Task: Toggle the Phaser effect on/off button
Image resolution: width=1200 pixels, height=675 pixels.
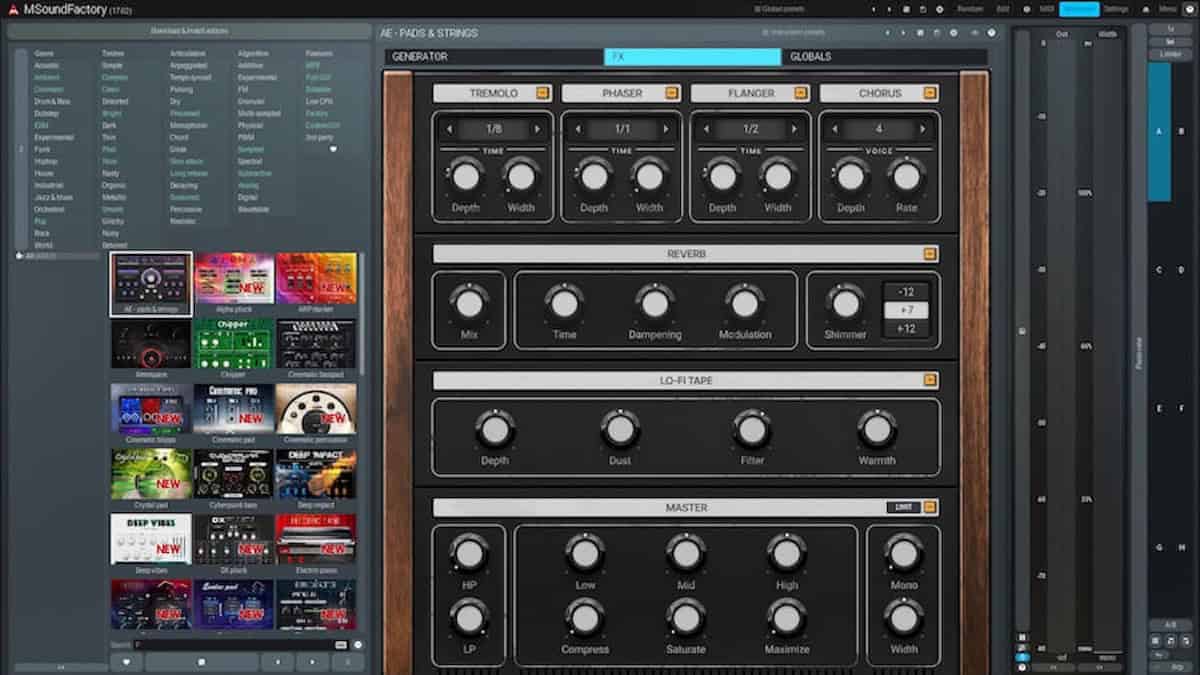Action: tap(672, 93)
